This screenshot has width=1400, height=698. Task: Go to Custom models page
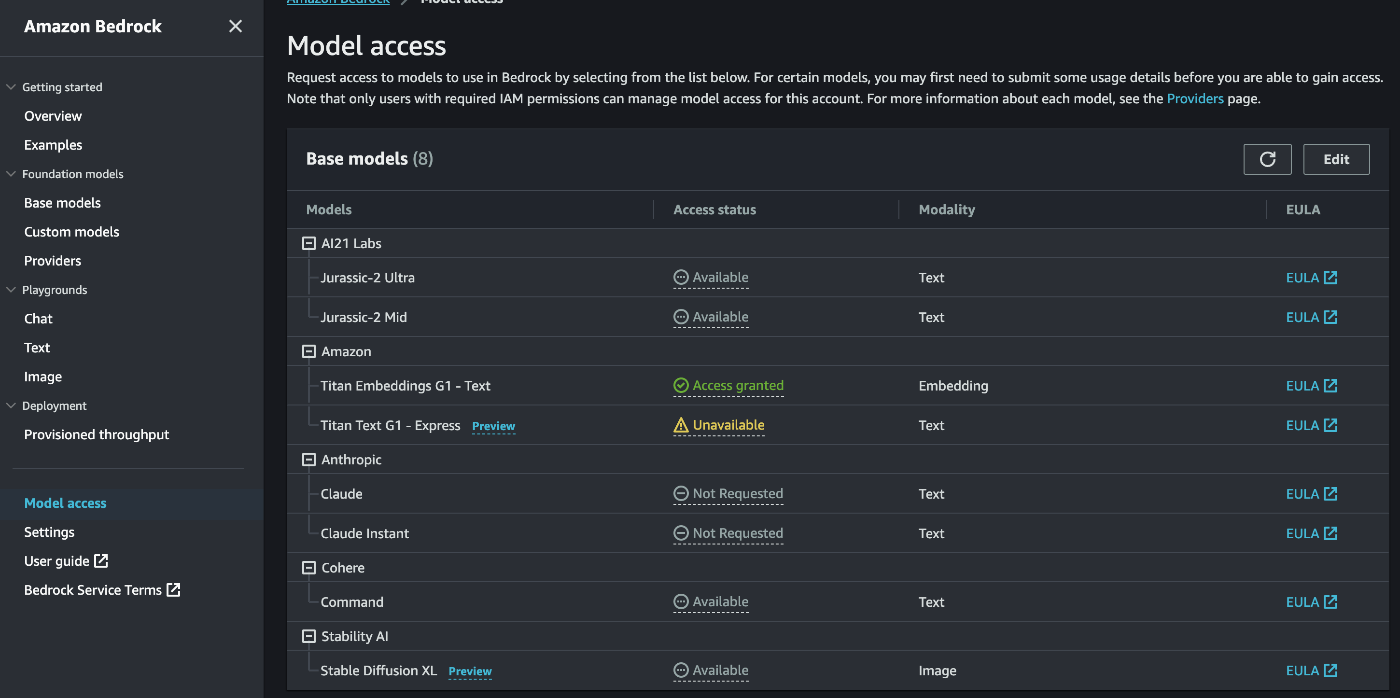tap(71, 232)
